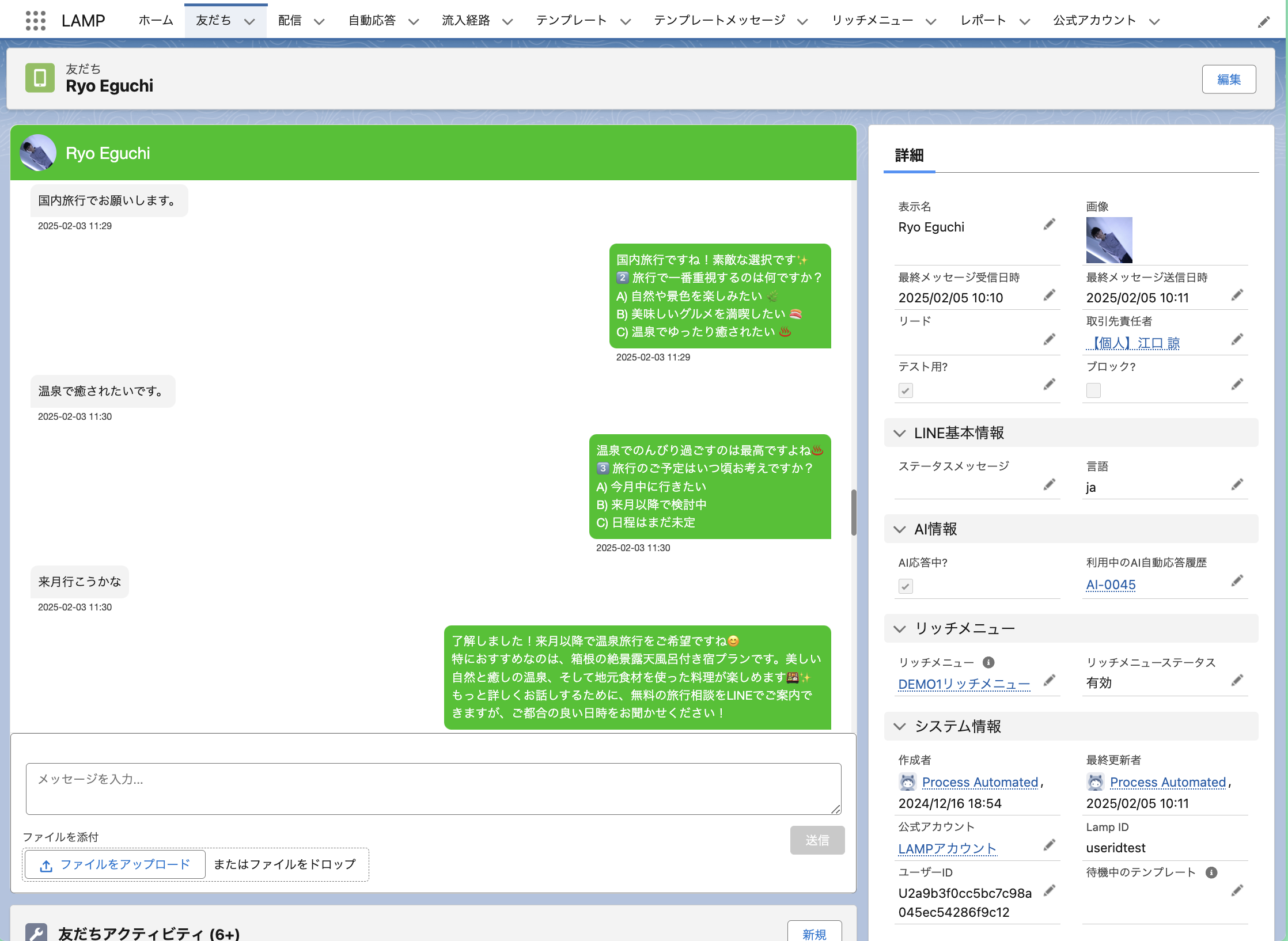Switch to the 詳細 tab
The width and height of the screenshot is (1288, 941).
click(x=909, y=155)
